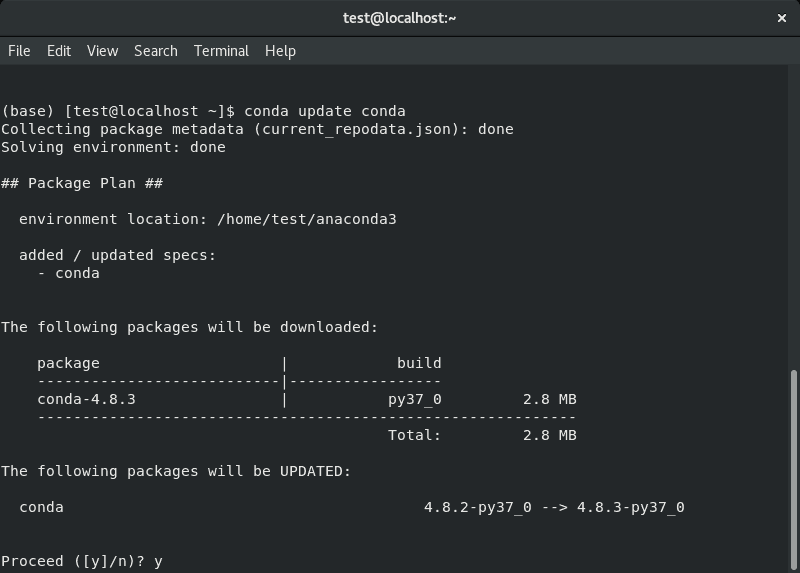Click the window title test@localhost:~
The width and height of the screenshot is (800, 573).
pos(399,18)
